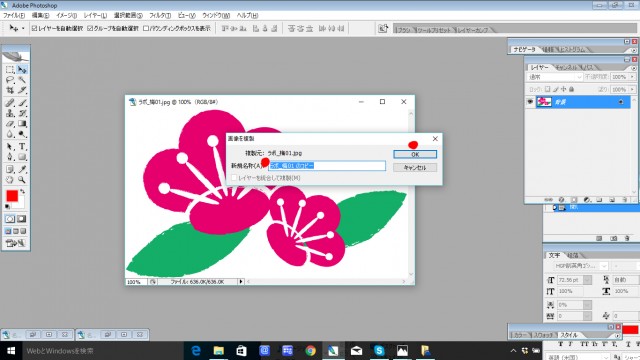Click the delete layer trash icon
The height and width of the screenshot is (360, 640).
tap(624, 200)
